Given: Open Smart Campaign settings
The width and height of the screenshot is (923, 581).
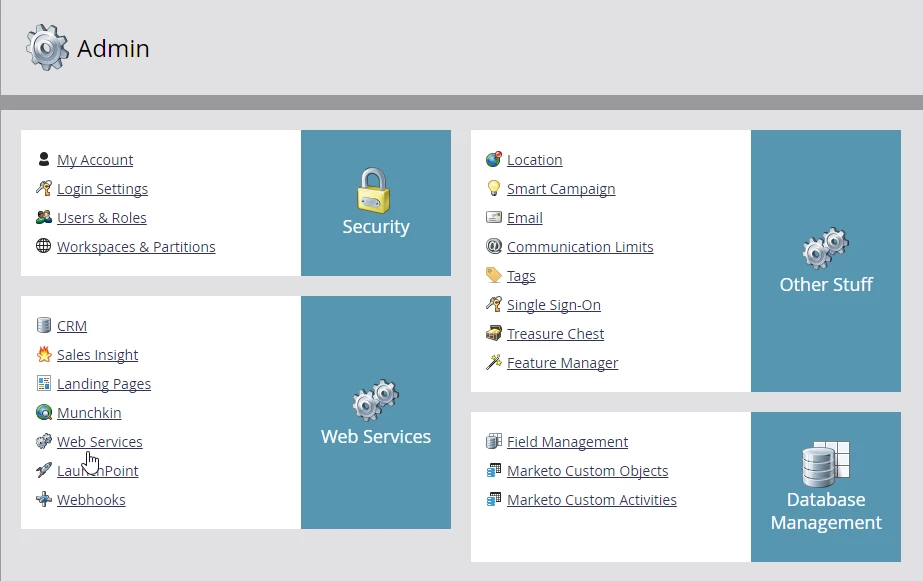Looking at the screenshot, I should [561, 189].
